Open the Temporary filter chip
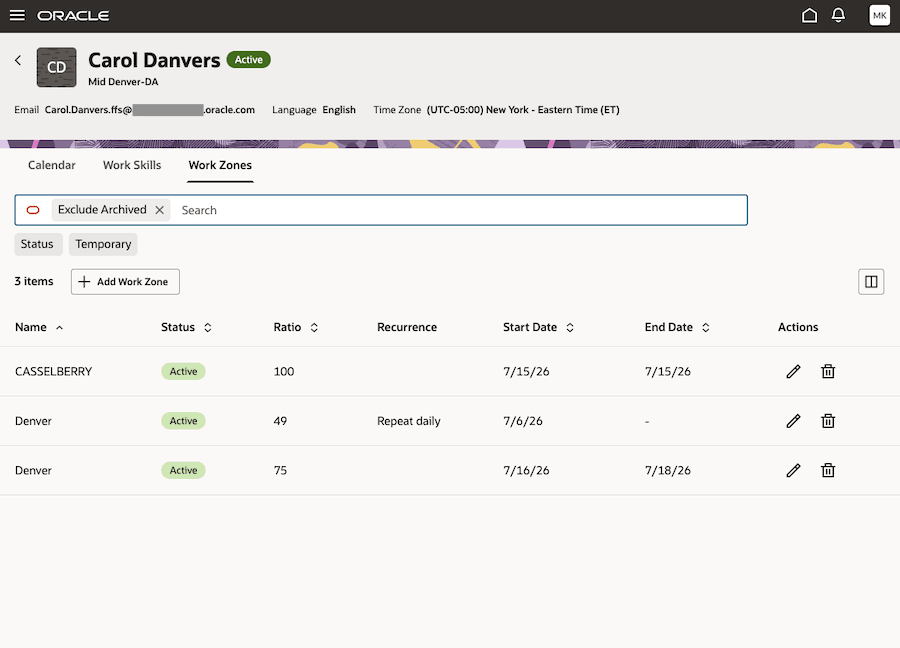The width and height of the screenshot is (900, 648). tap(103, 245)
